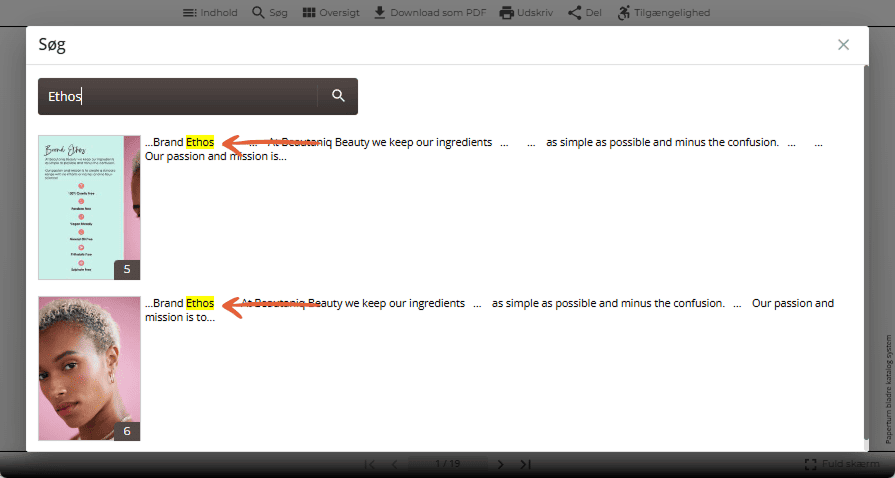
Task: Click the second search result text snippet
Action: point(489,310)
